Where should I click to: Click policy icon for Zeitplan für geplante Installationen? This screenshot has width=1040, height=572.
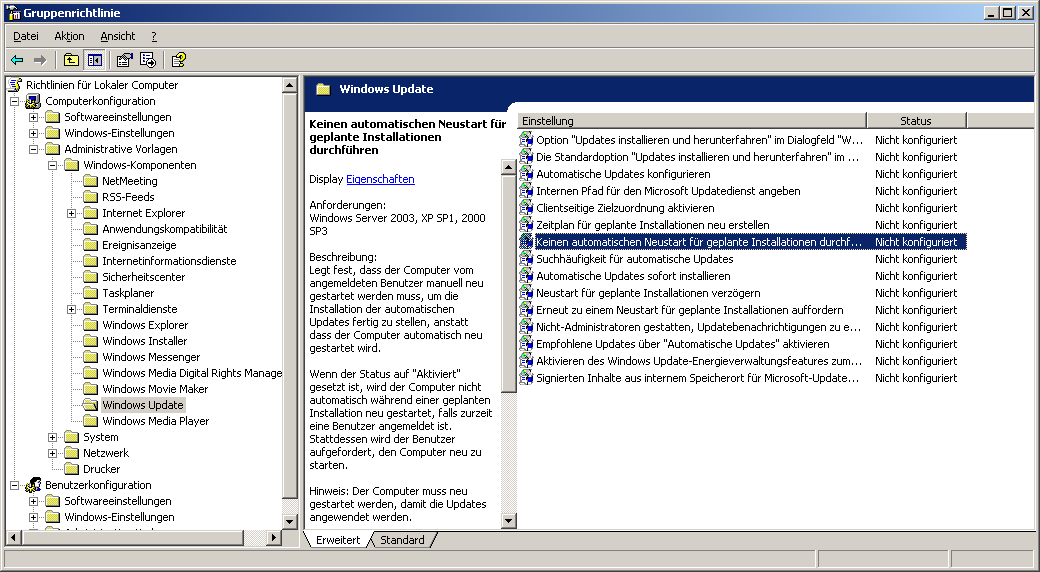tap(526, 225)
